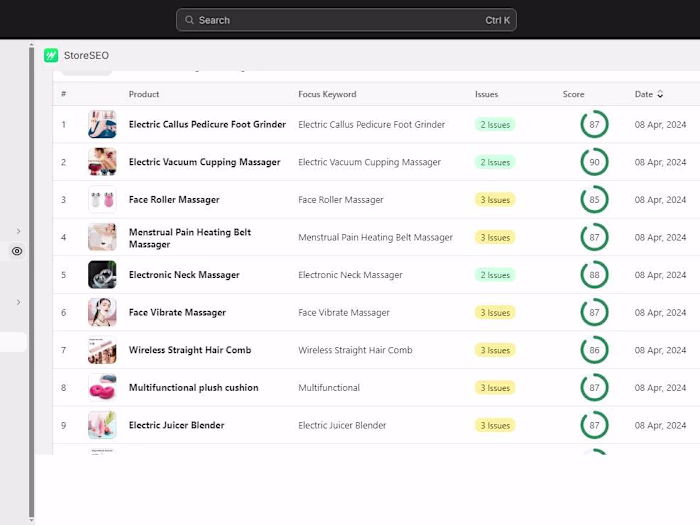
Task: Open Electronic Neck Massager thumbnail image
Action: 102,275
